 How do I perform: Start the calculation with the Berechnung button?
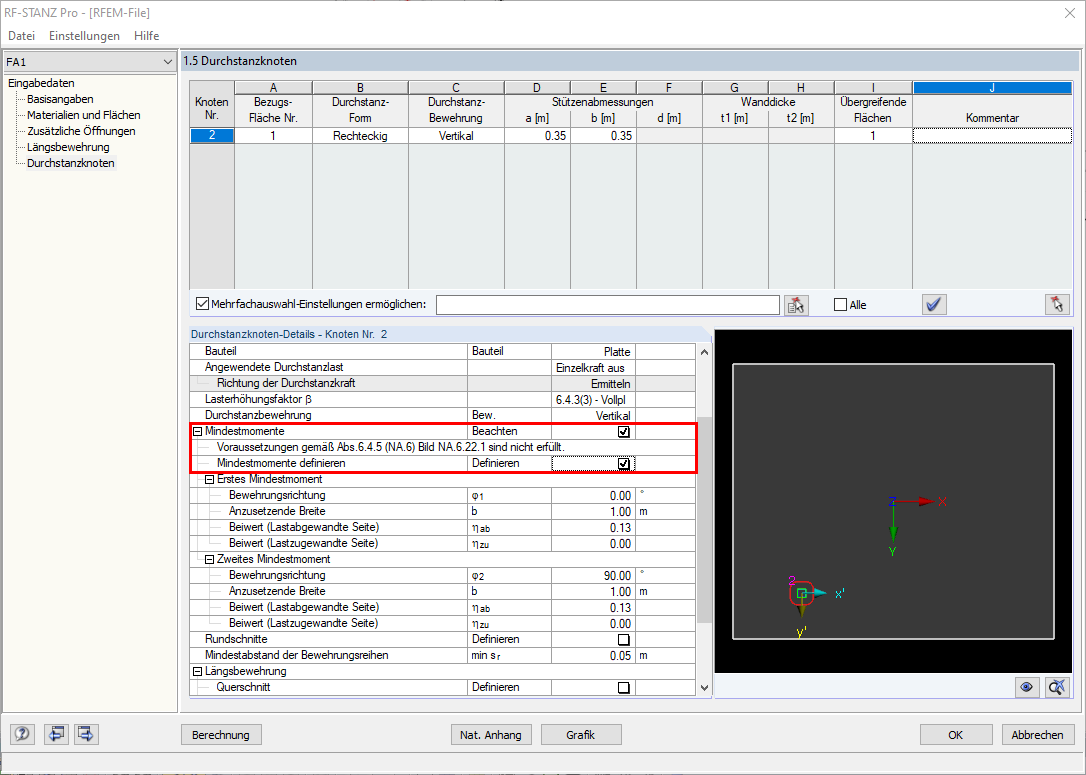[x=220, y=734]
